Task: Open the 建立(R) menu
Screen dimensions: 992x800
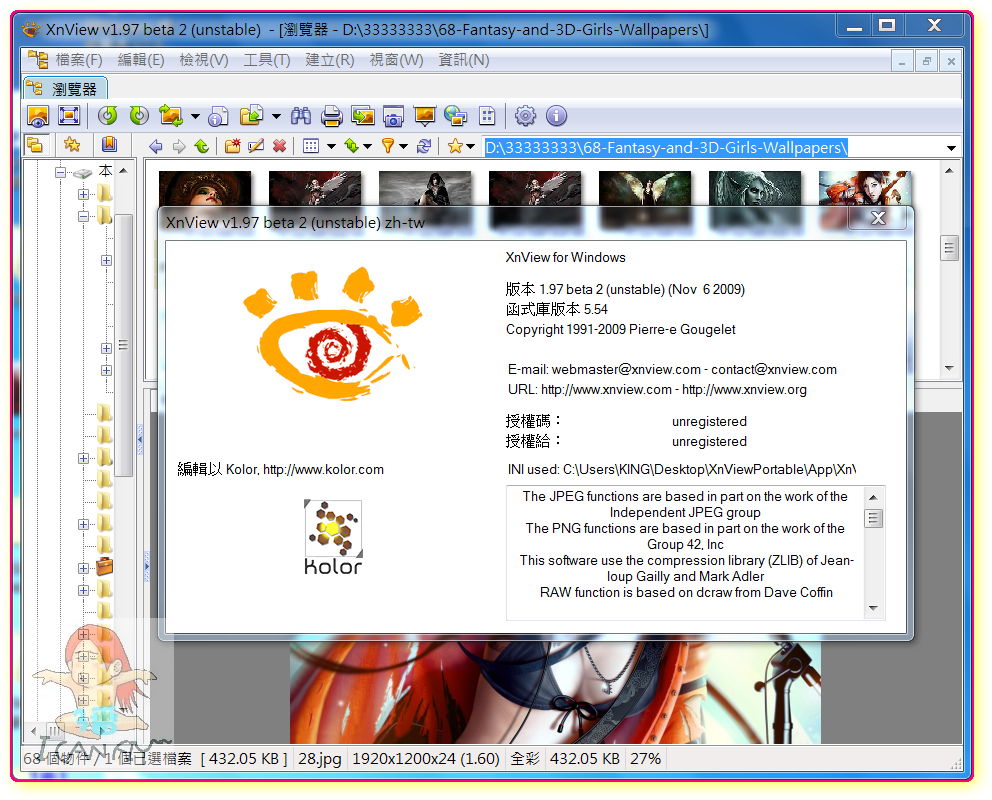Action: [x=330, y=60]
